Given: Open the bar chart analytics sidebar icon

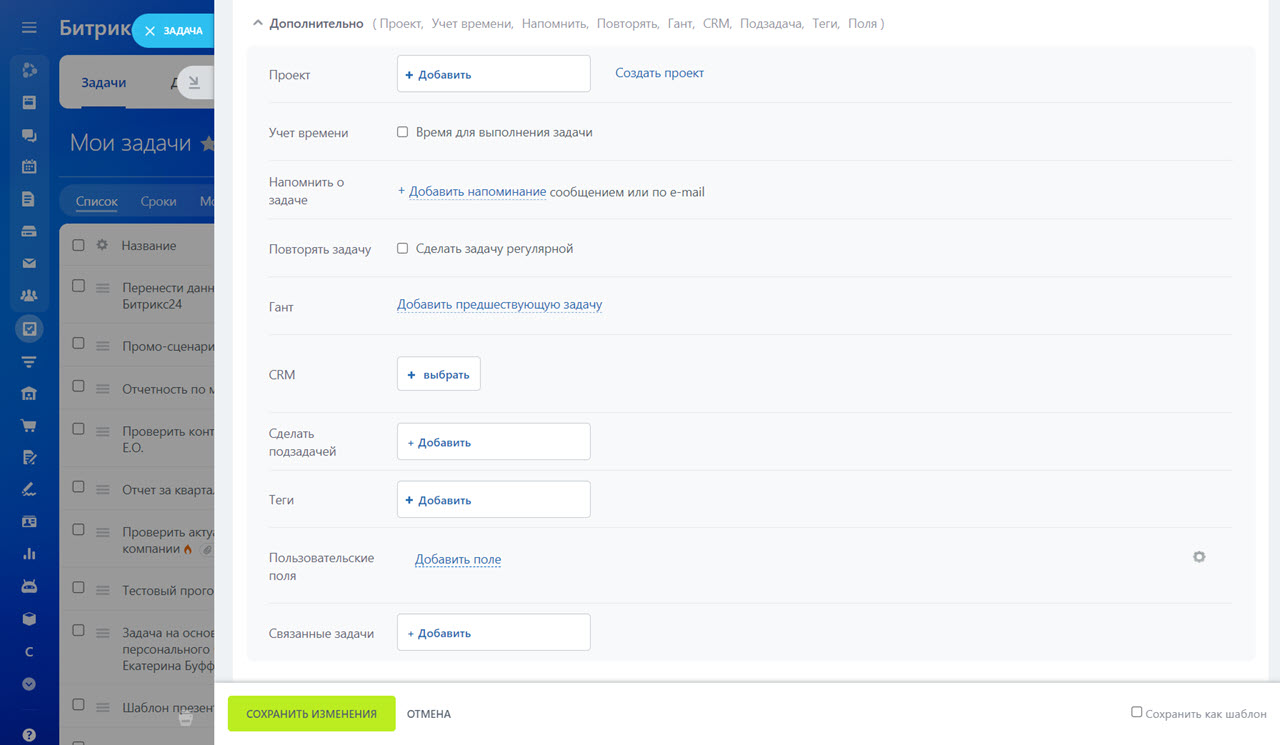Looking at the screenshot, I should [x=29, y=554].
